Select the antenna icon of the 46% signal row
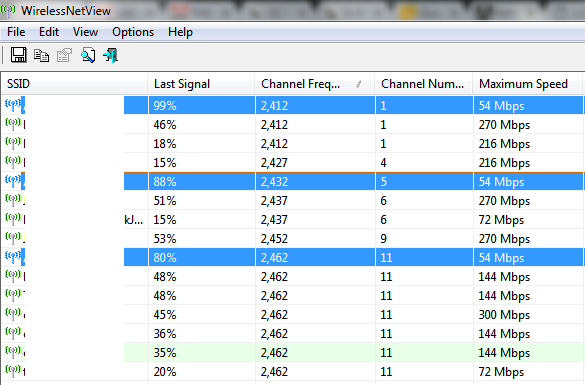The width and height of the screenshot is (585, 385). pos(13,124)
